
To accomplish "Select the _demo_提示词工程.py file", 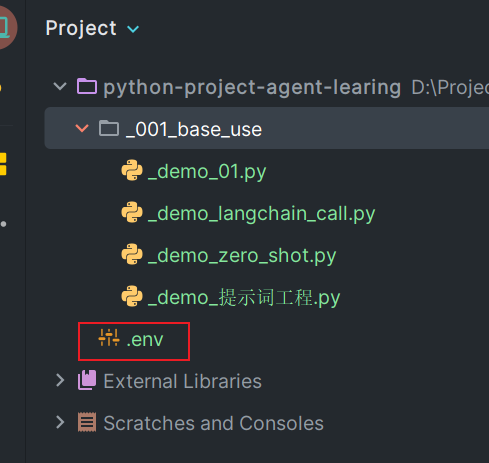I will 244,298.
